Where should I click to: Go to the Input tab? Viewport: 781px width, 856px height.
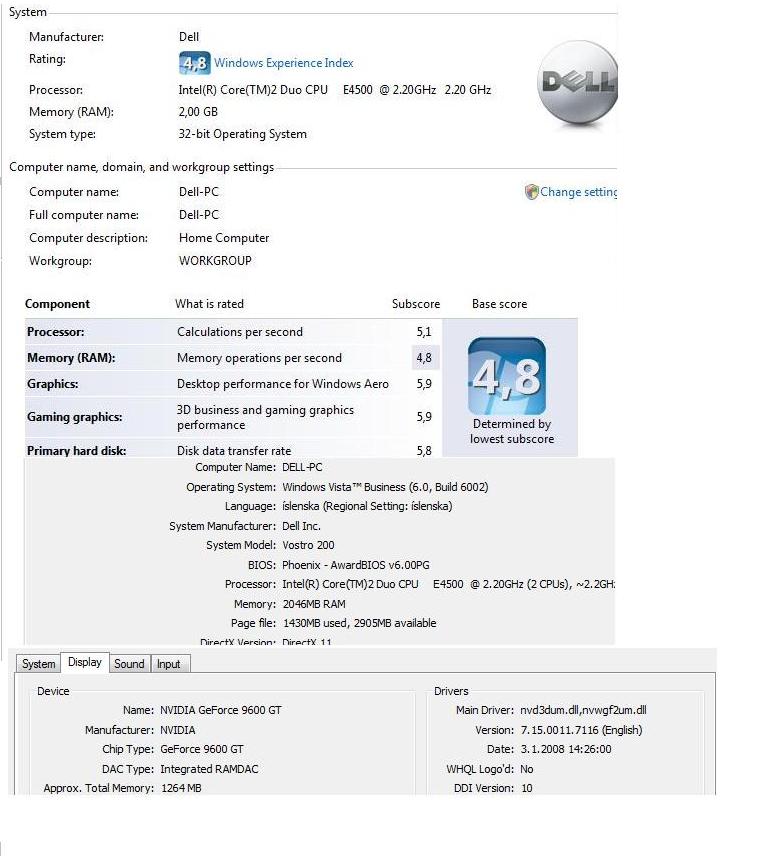(169, 664)
